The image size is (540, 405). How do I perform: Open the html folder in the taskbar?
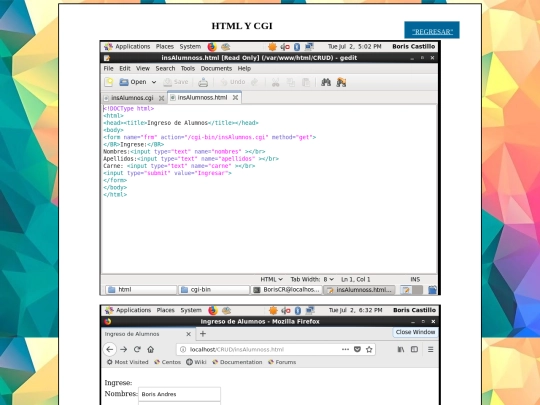141,290
